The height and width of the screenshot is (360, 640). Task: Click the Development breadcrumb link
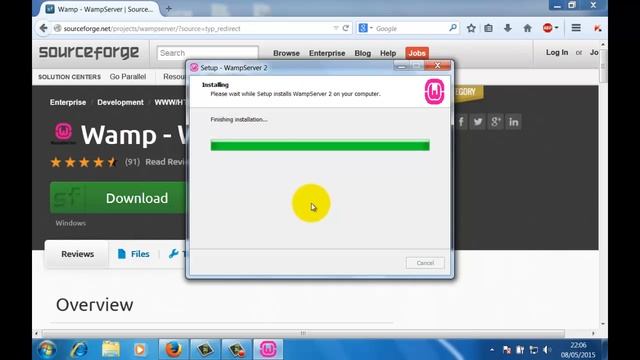point(120,102)
